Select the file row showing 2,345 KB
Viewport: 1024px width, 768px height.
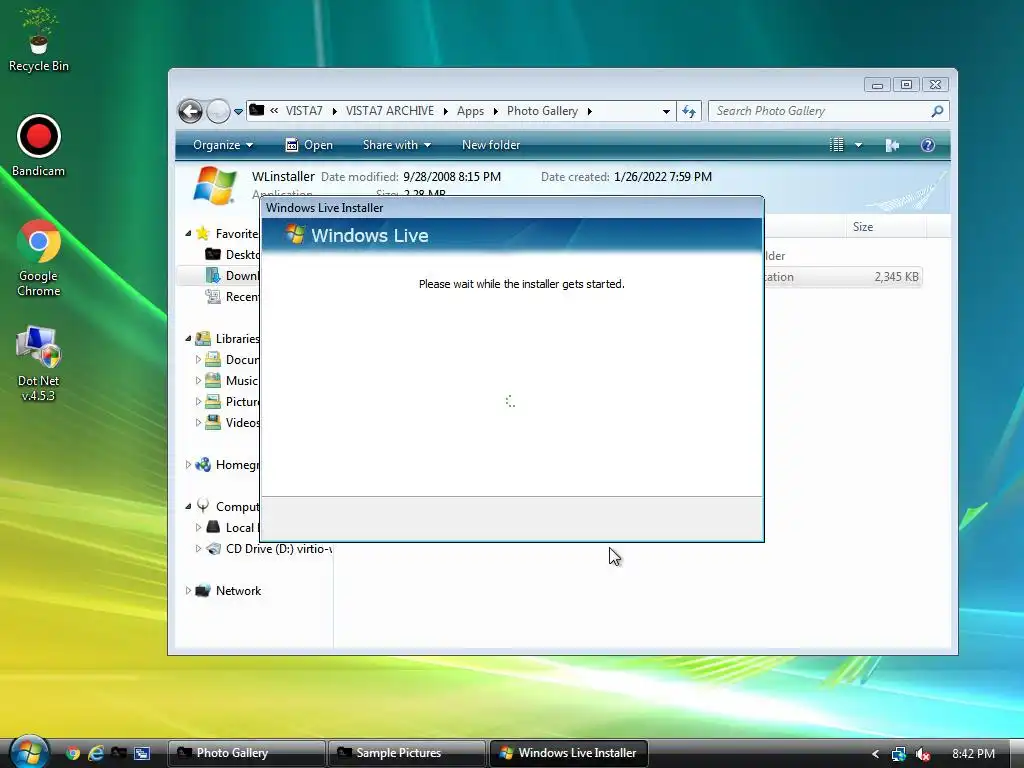click(x=842, y=277)
